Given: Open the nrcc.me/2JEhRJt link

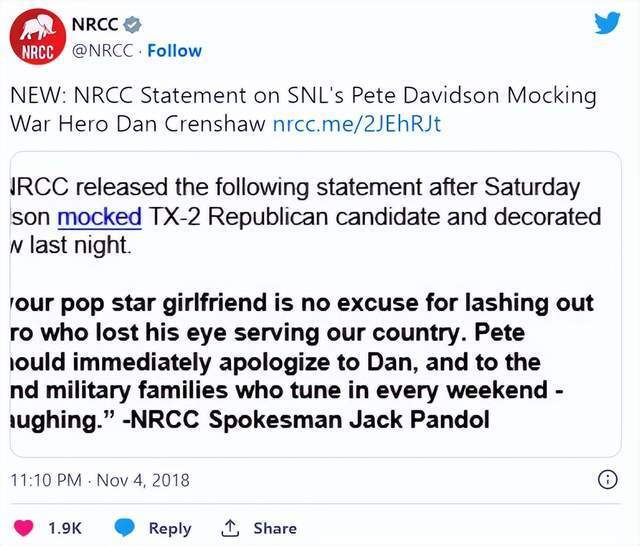Looking at the screenshot, I should click(356, 124).
